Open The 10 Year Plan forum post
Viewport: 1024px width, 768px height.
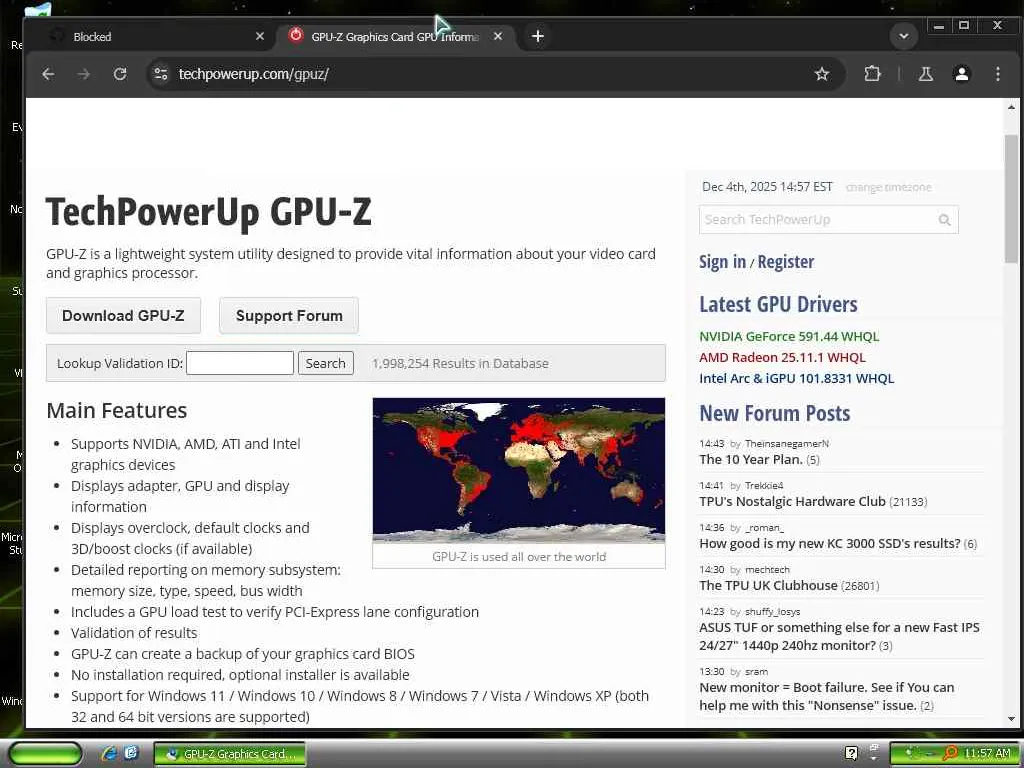(750, 459)
